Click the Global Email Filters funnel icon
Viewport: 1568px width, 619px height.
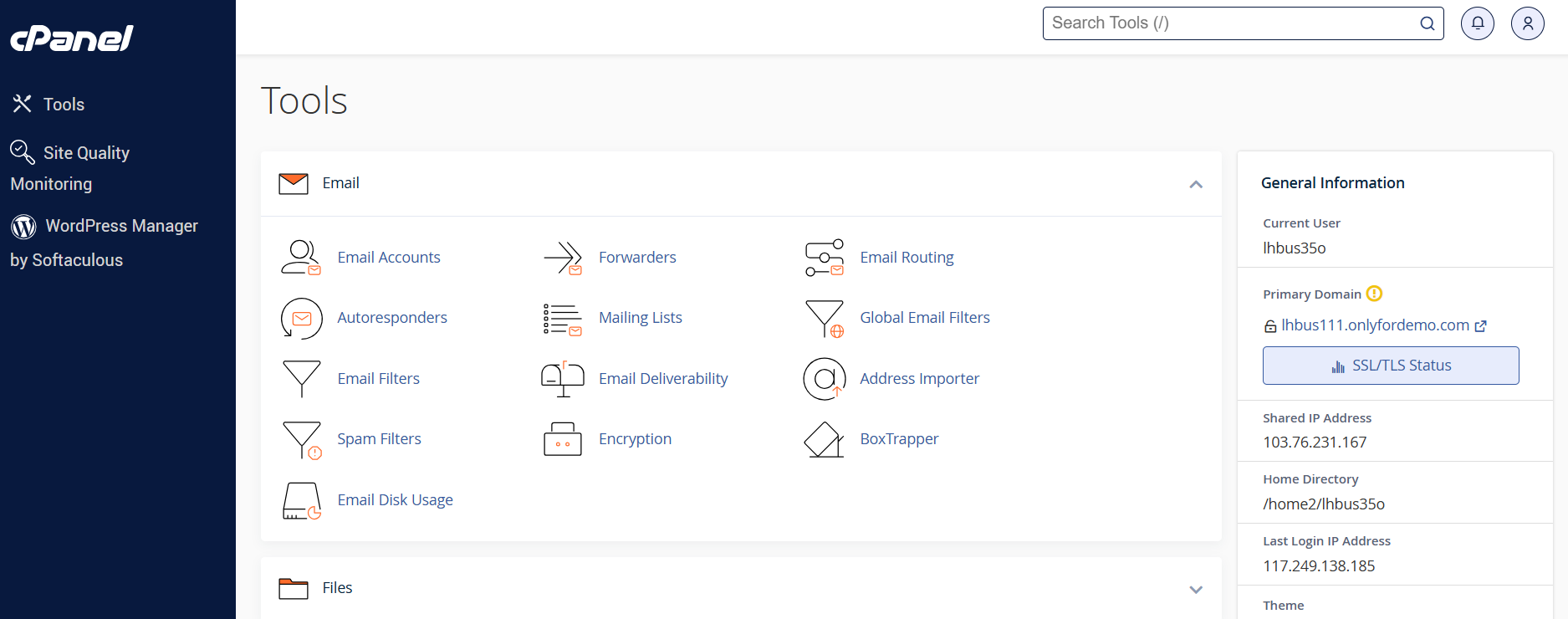(825, 319)
